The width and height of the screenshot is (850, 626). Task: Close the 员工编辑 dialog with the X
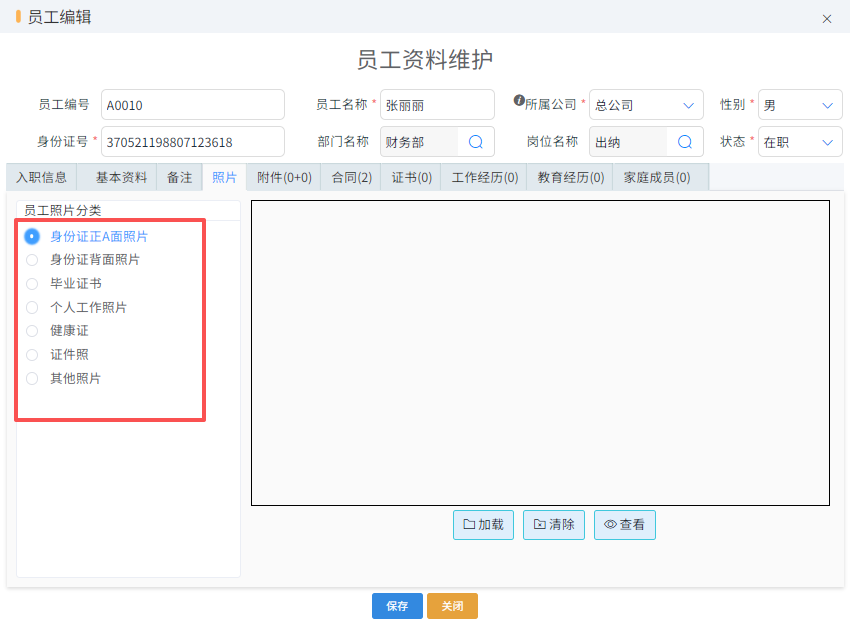(827, 19)
